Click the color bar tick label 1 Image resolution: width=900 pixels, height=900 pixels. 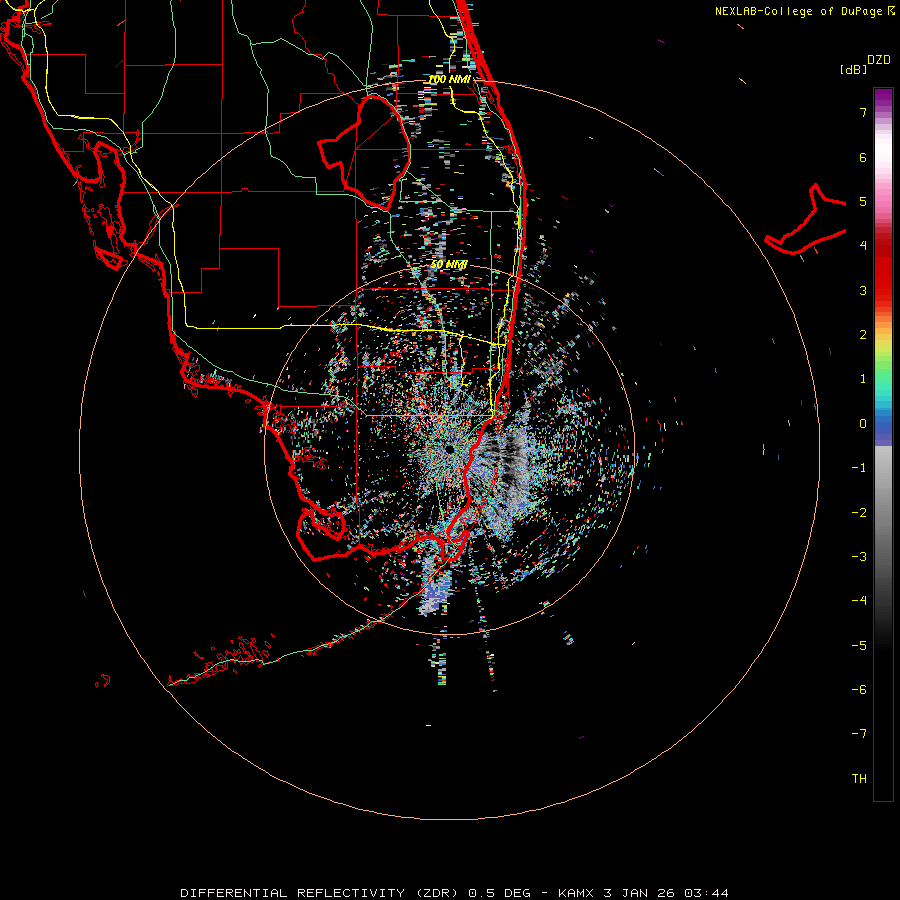(x=863, y=379)
